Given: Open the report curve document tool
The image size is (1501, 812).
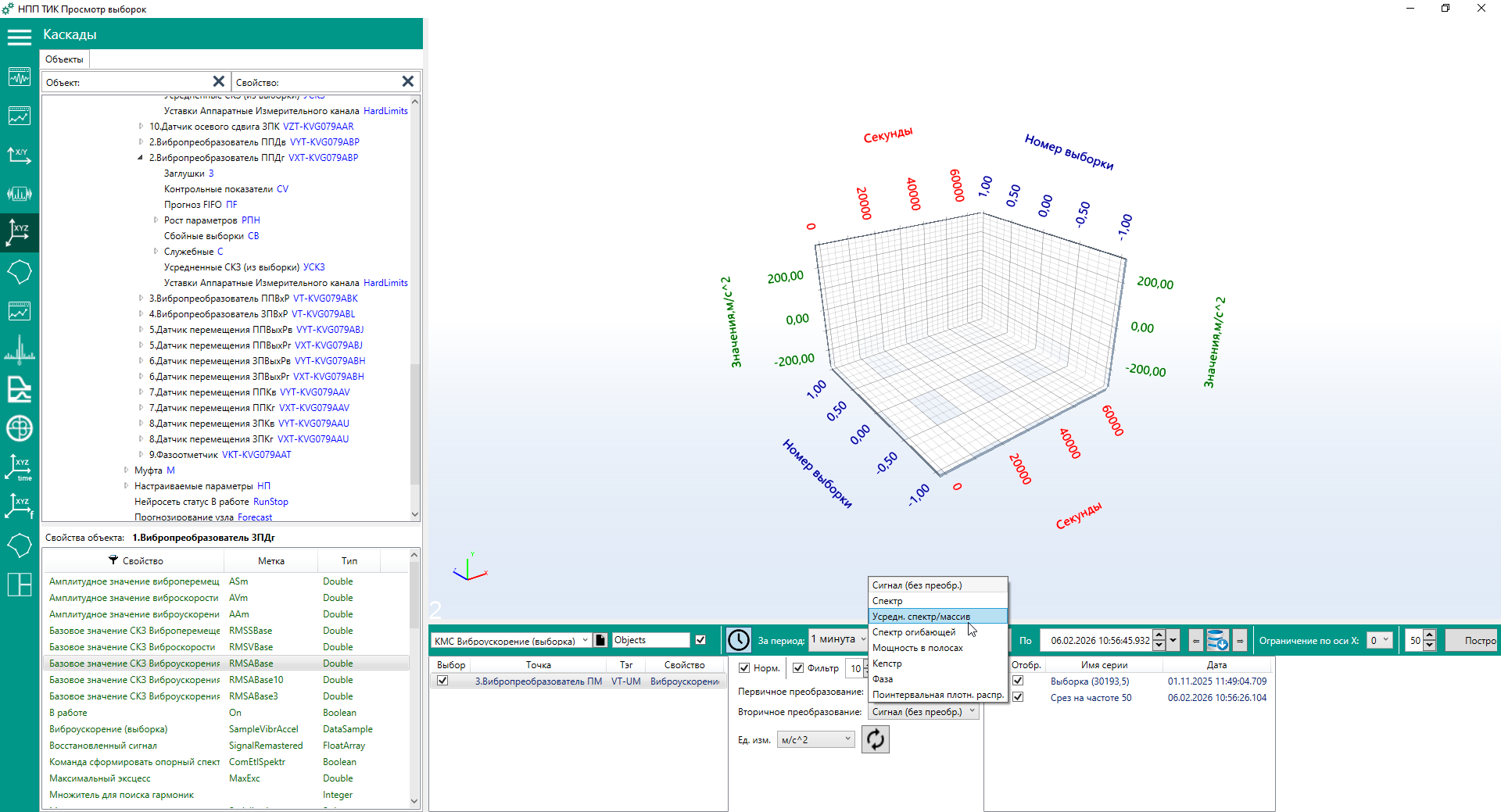Looking at the screenshot, I should click(20, 389).
